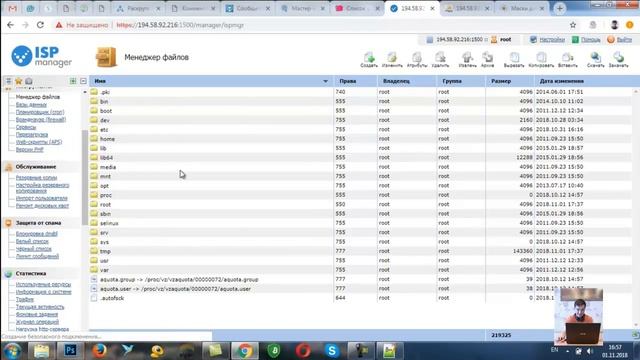
Task: Collapse the Статистика section header
Action: (x=31, y=273)
